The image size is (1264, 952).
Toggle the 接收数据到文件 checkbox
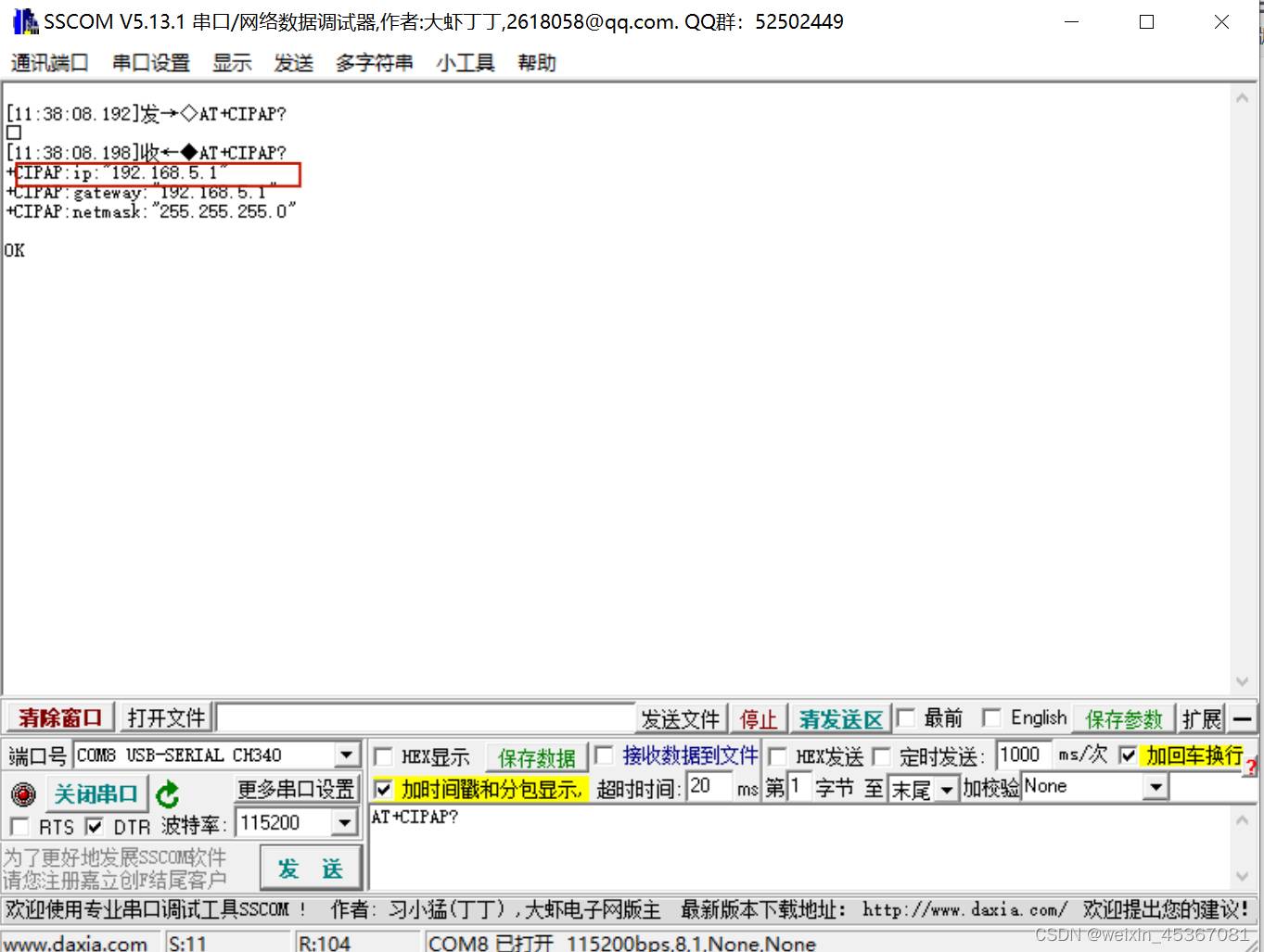pos(604,755)
